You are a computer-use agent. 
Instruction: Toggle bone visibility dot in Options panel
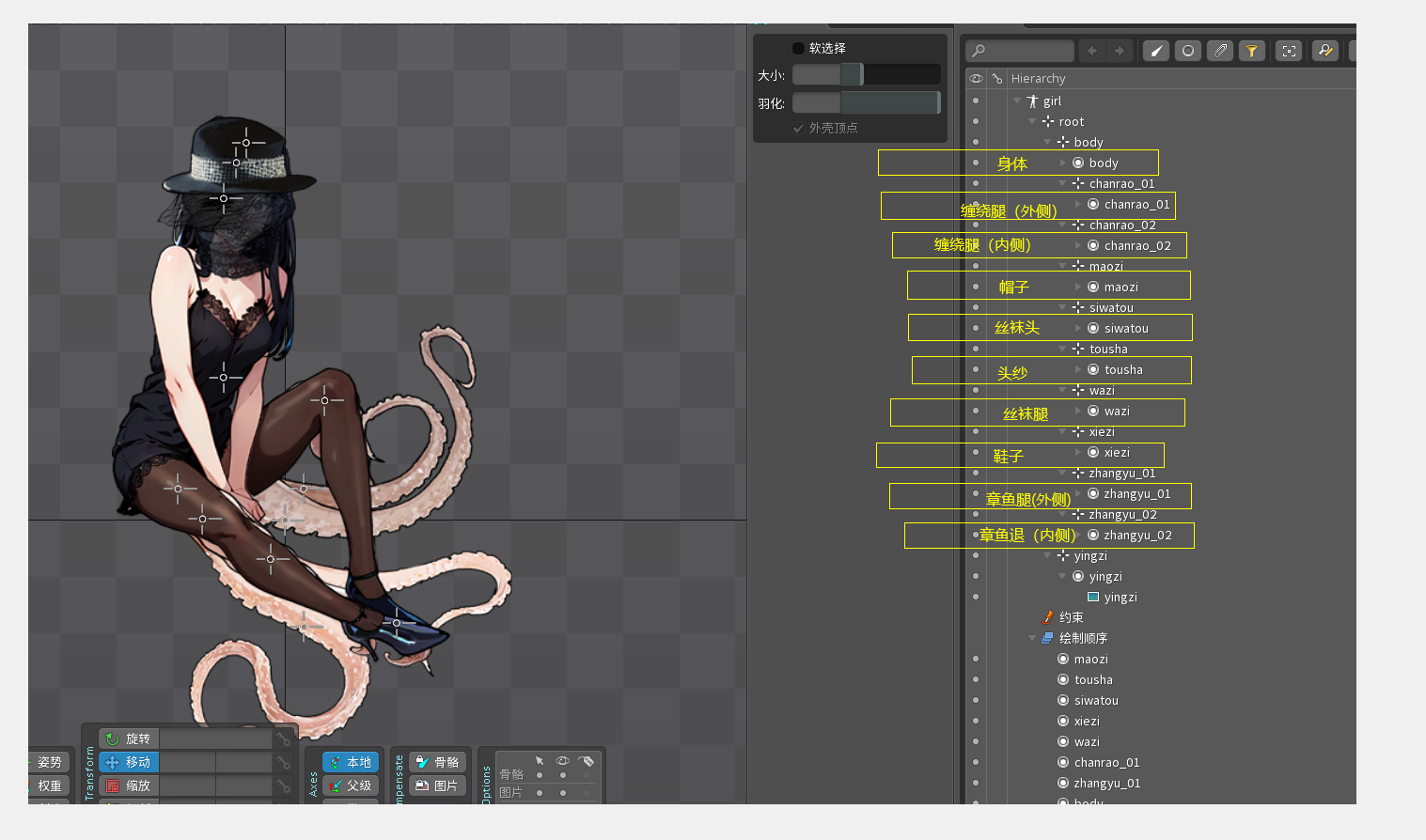point(563,775)
